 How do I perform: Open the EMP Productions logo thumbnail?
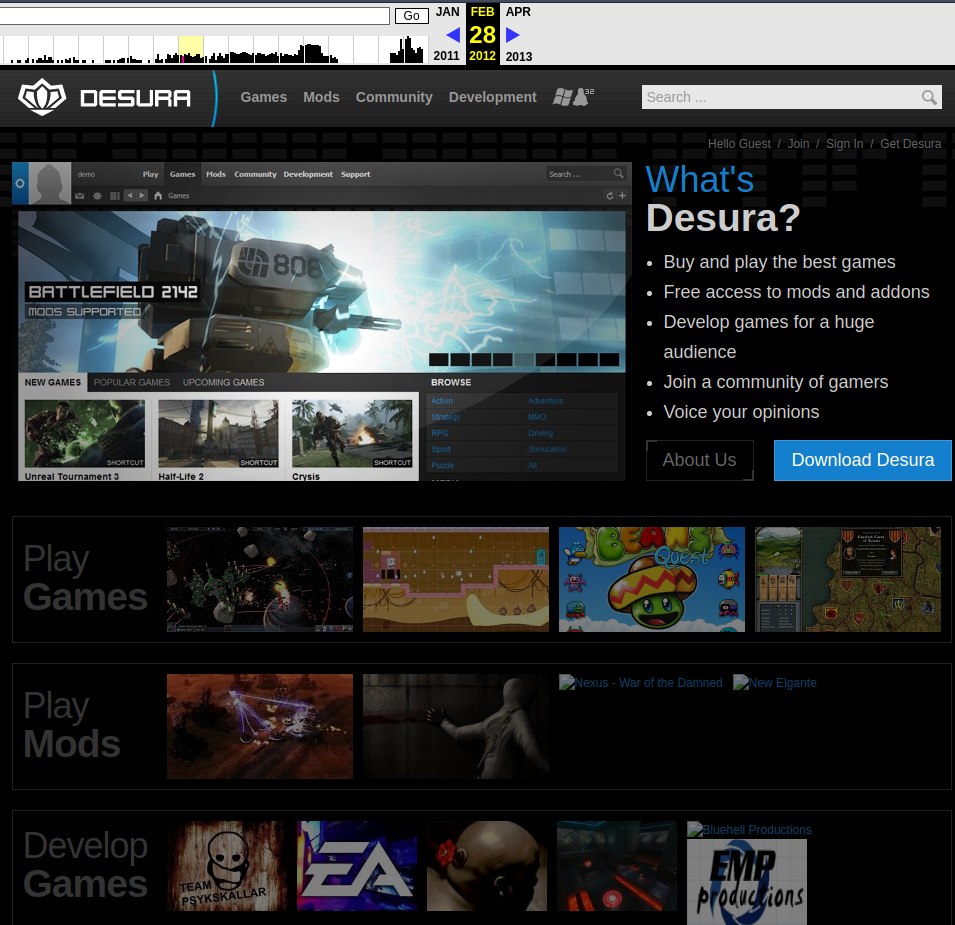click(747, 882)
